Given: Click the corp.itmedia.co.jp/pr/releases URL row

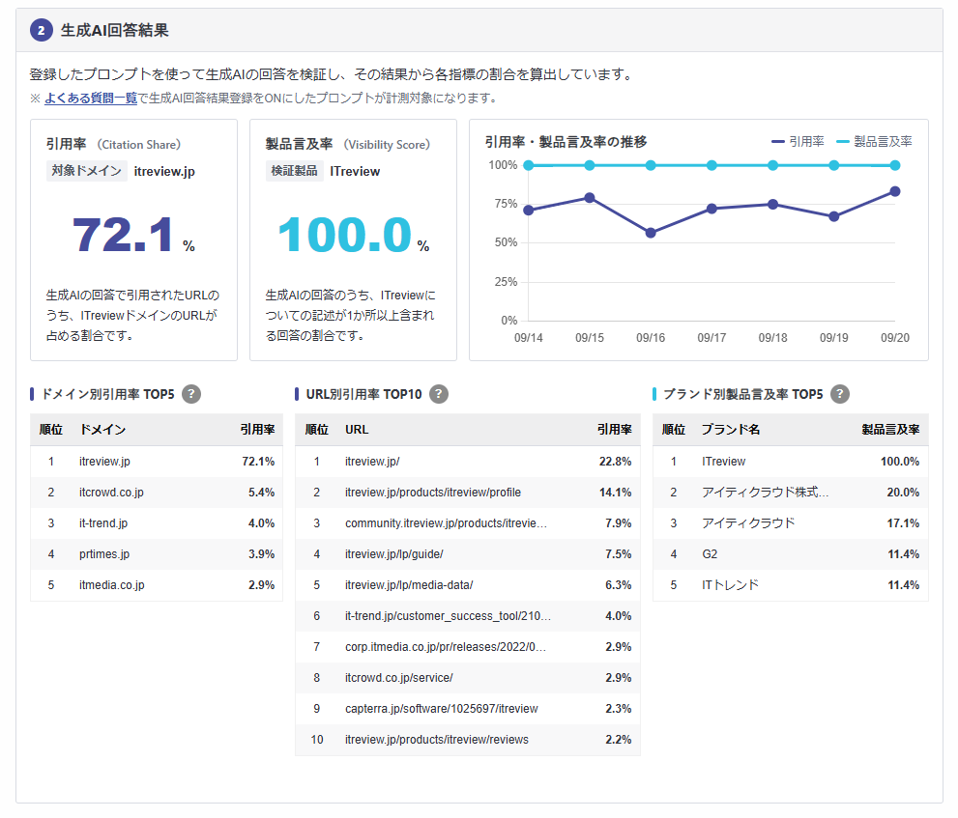Looking at the screenshot, I should [x=468, y=647].
